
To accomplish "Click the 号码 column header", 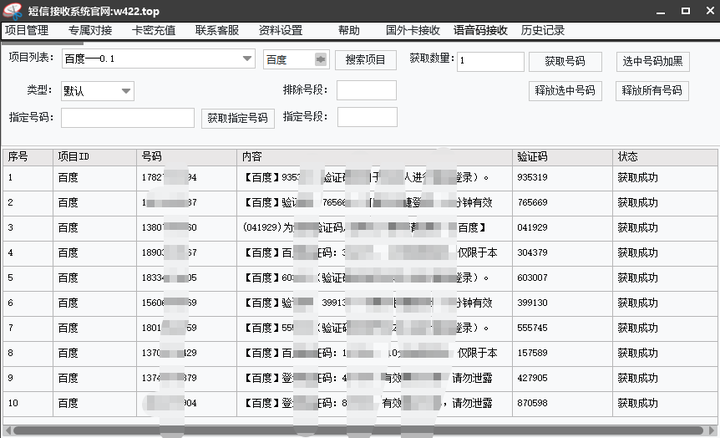I will [186, 157].
